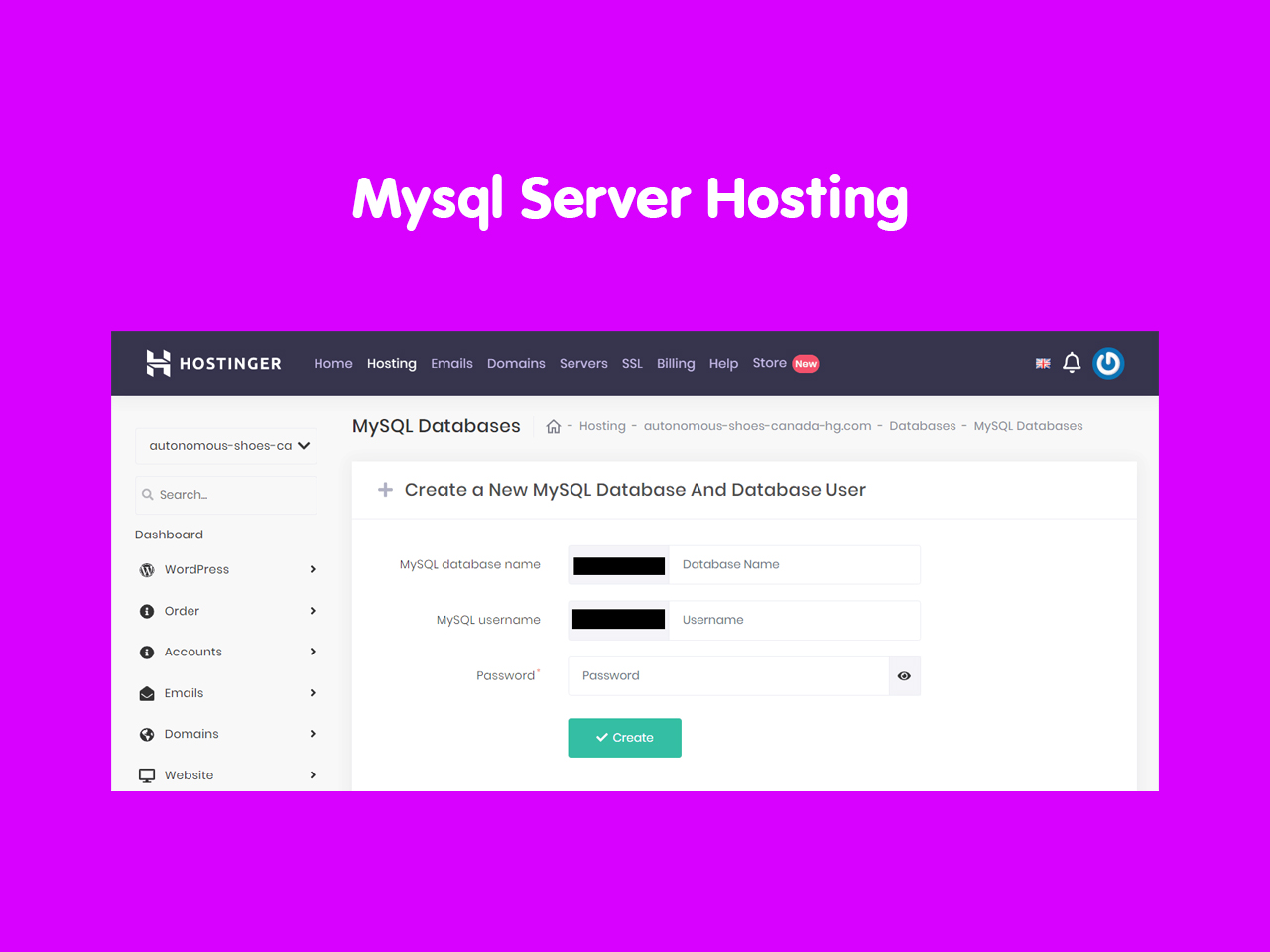Screen dimensions: 1270x952
Task: Expand the Order sidebar chevron
Action: [313, 611]
